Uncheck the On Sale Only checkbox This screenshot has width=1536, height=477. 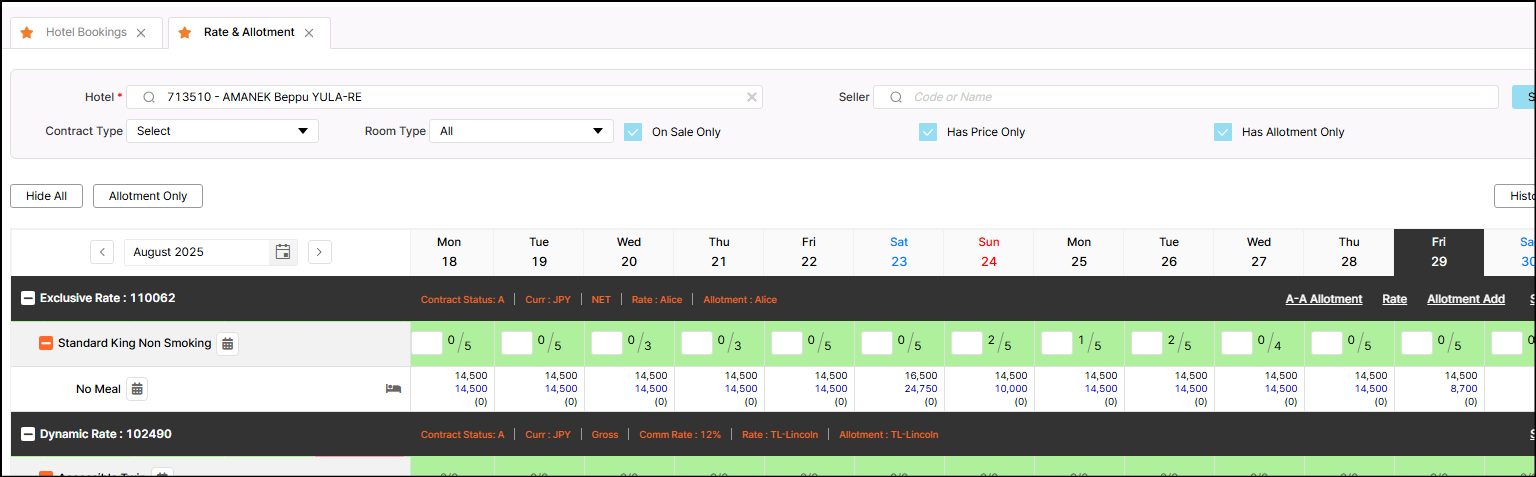[x=633, y=132]
